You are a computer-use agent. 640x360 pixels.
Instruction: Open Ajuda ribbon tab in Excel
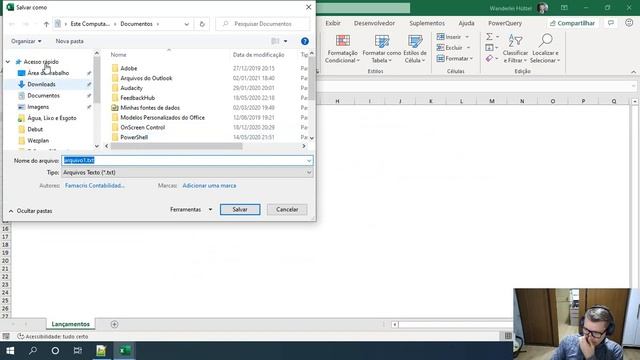[466, 23]
